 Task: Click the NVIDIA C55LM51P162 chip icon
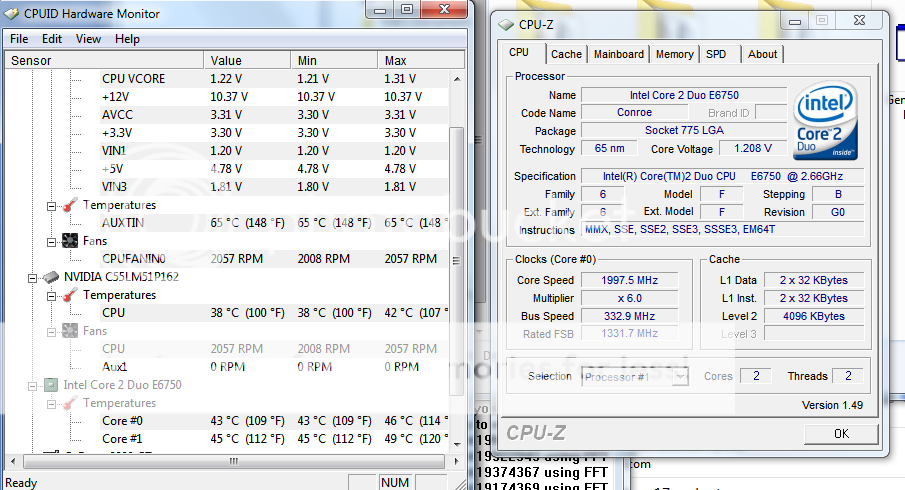point(50,277)
